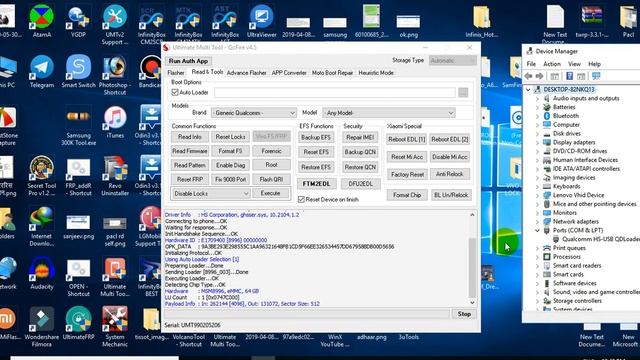640x360 pixels.
Task: Click the Repair IMEI button
Action: coord(360,138)
